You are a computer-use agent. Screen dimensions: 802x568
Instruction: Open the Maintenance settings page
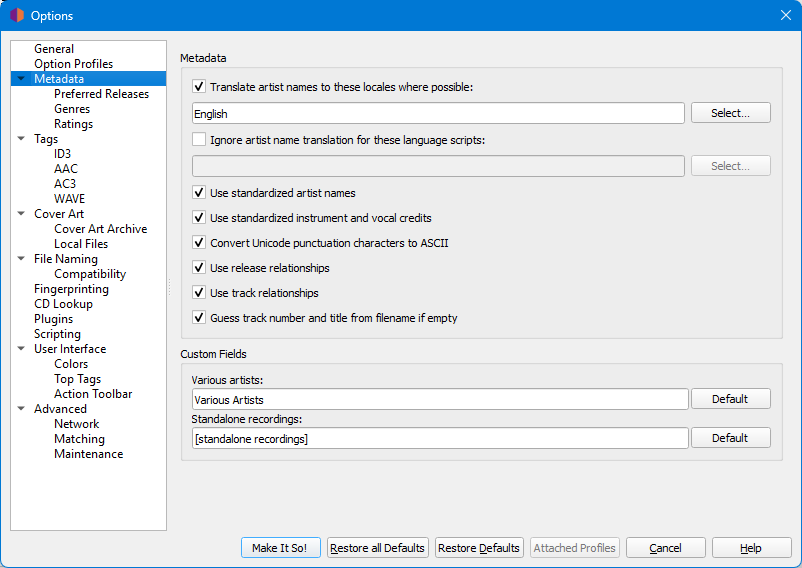[x=88, y=453]
